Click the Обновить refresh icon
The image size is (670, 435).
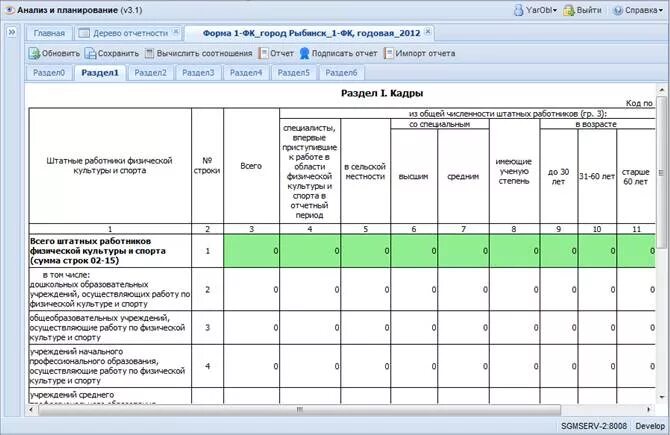coord(34,53)
